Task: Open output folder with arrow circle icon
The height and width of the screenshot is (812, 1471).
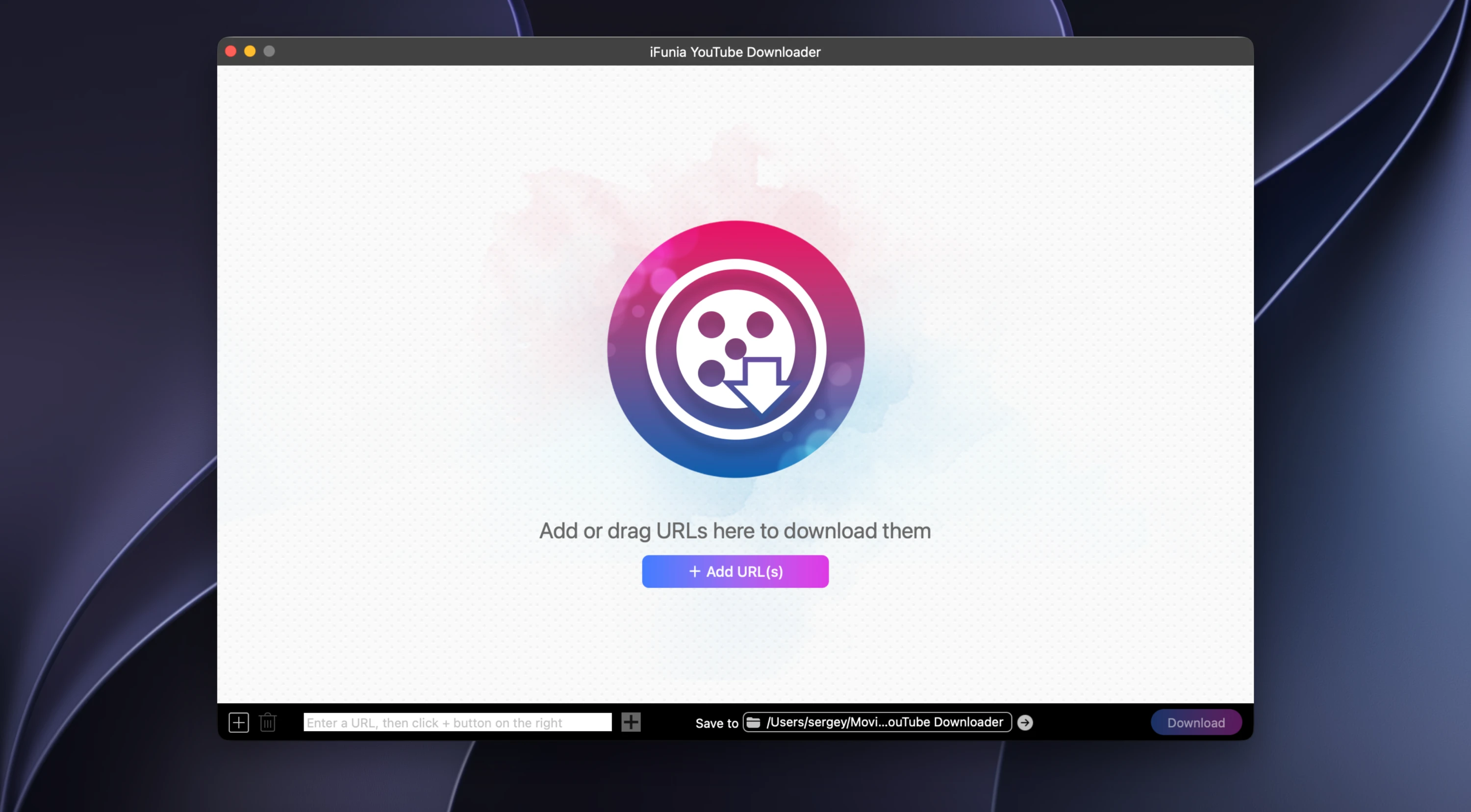Action: point(1025,722)
